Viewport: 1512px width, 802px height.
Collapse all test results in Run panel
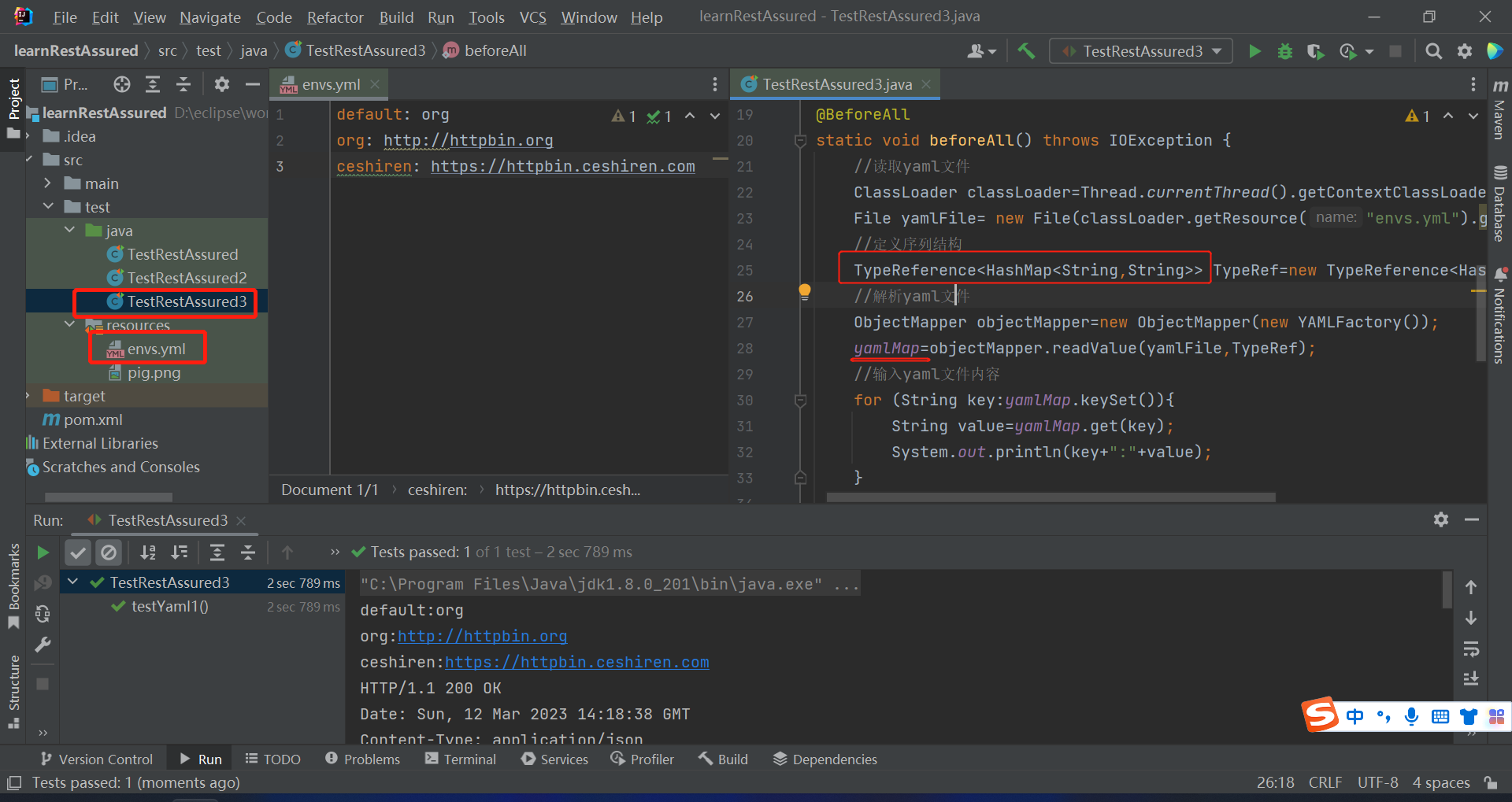pos(248,553)
